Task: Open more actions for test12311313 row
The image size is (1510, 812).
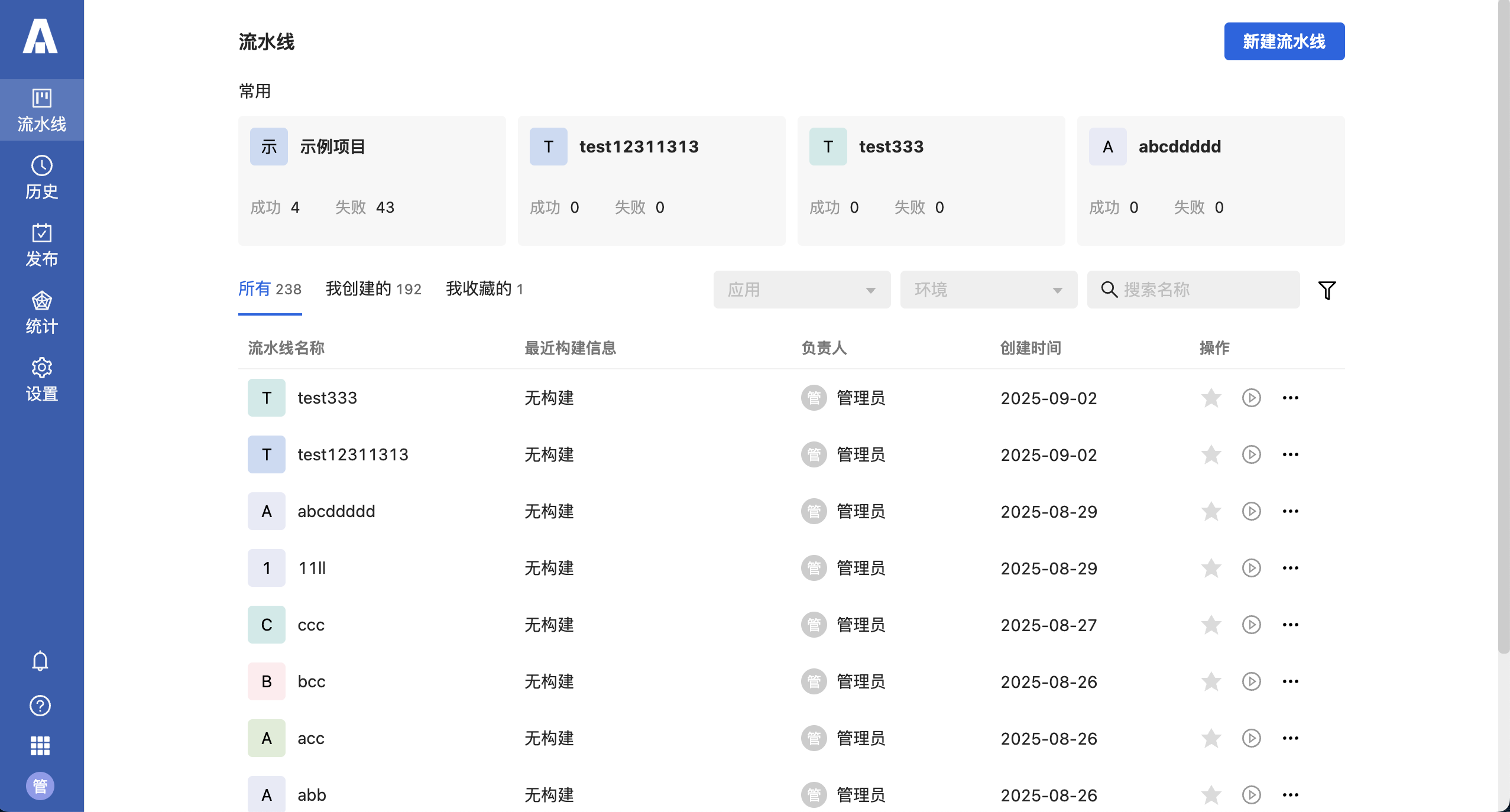Action: pos(1290,454)
